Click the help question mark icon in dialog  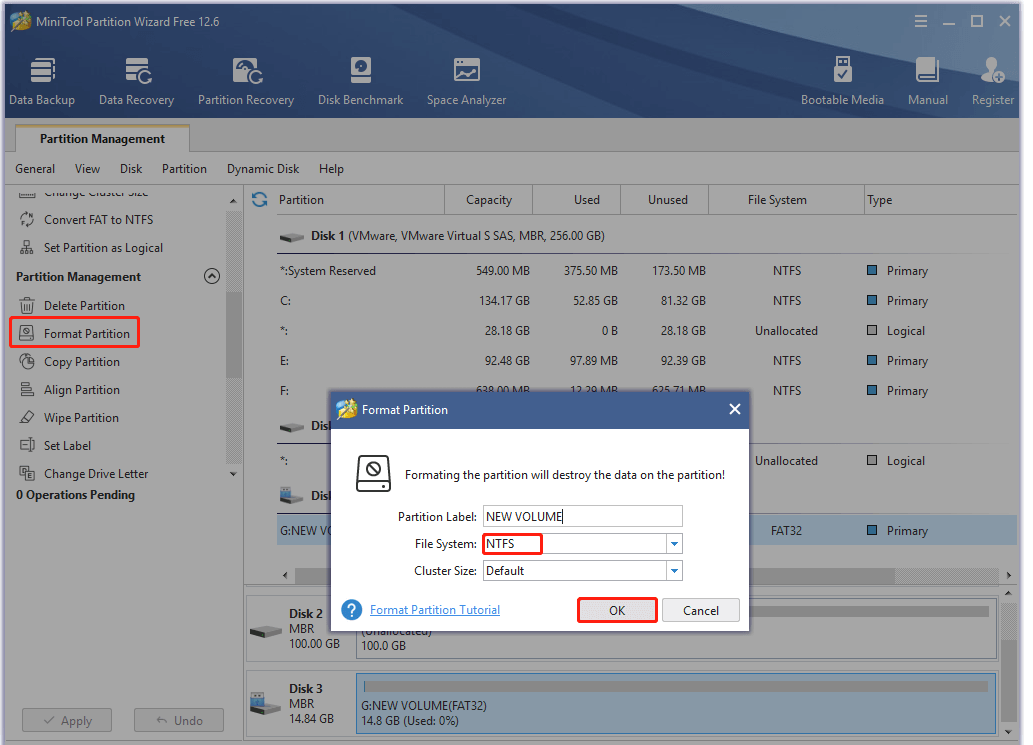click(352, 610)
